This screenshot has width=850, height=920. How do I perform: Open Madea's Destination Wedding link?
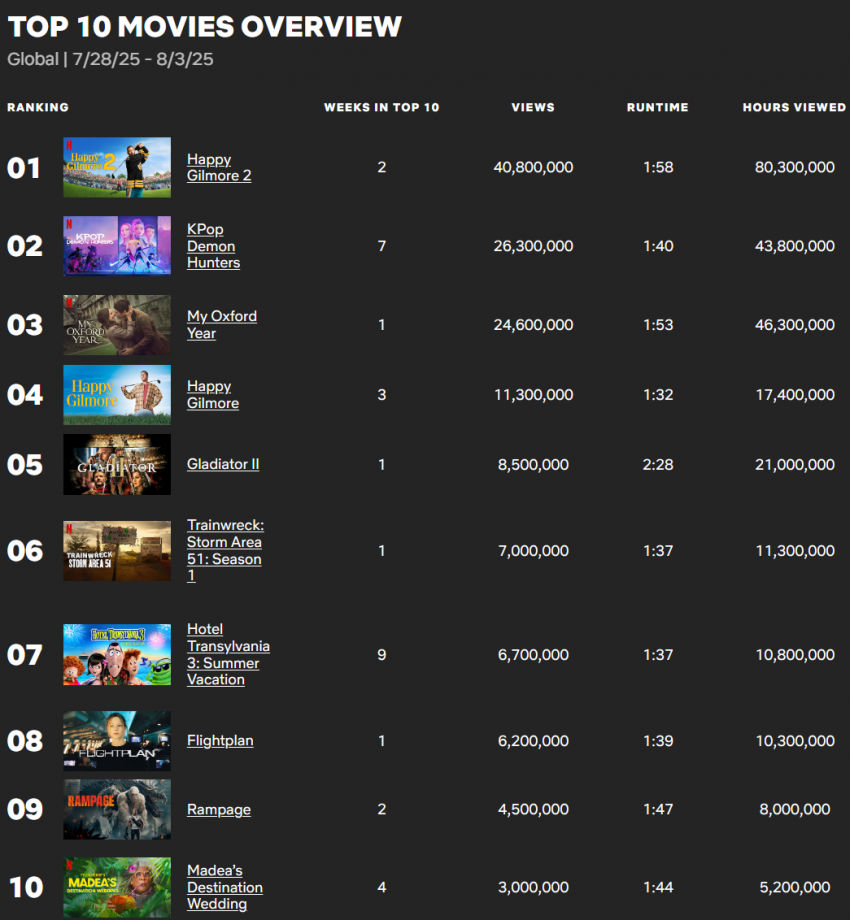tap(225, 887)
